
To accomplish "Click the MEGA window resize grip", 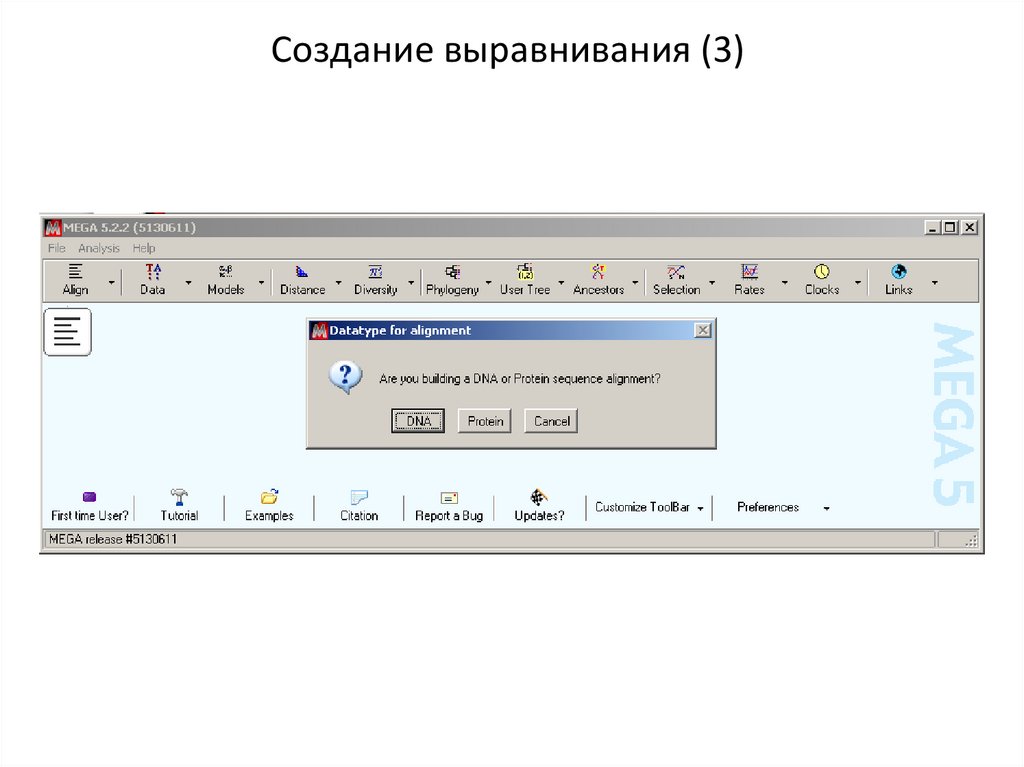I will tap(971, 540).
